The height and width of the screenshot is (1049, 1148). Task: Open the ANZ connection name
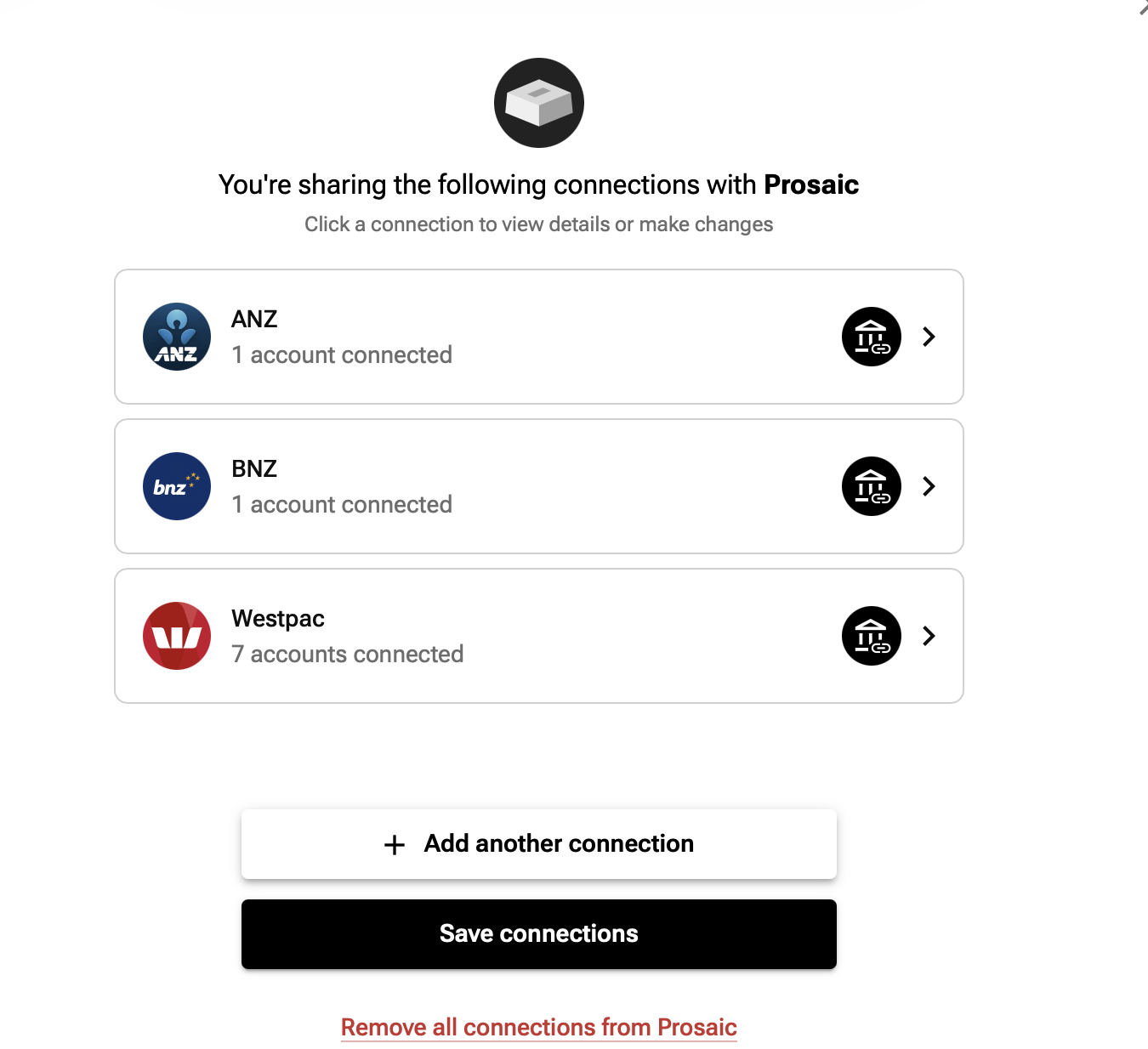pos(254,319)
